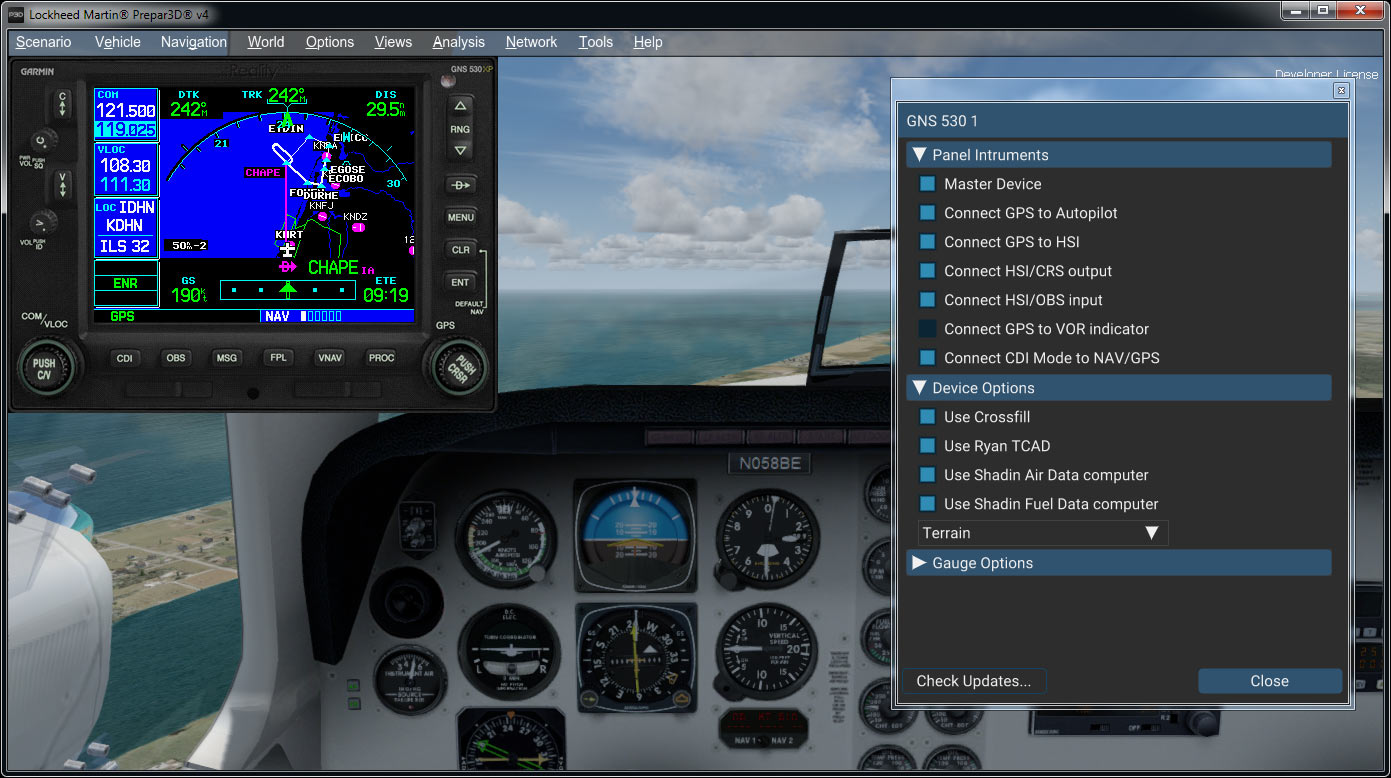The width and height of the screenshot is (1391, 778).
Task: Select standby COM frequency 119.025
Action: (x=126, y=130)
